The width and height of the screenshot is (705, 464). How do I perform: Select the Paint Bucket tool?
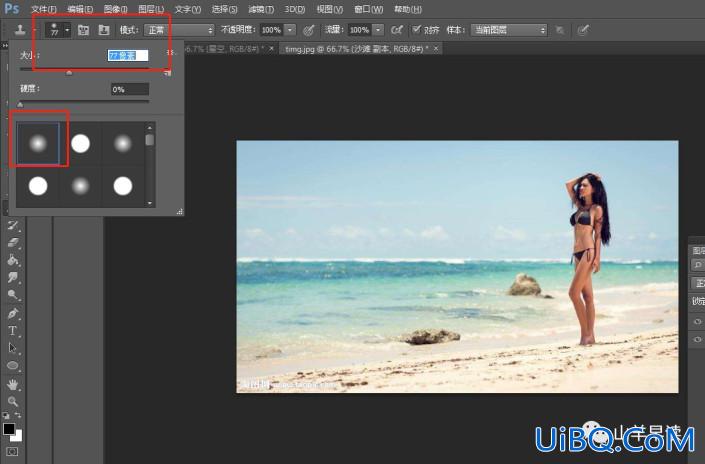point(13,260)
